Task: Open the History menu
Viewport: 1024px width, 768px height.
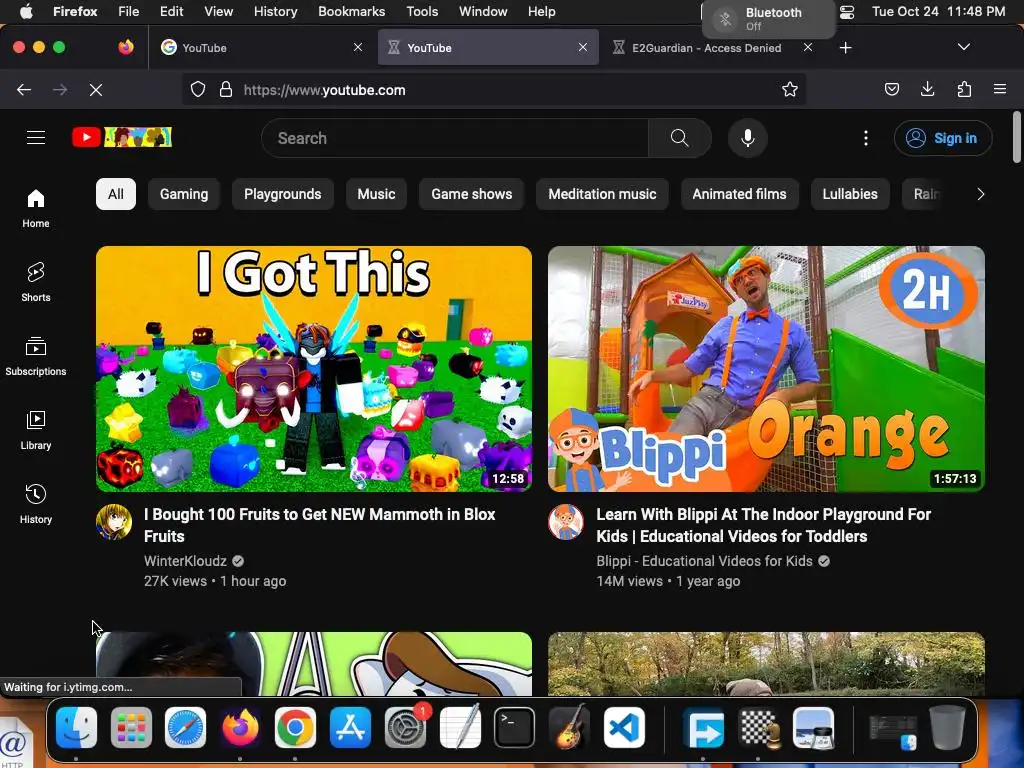Action: pos(275,11)
